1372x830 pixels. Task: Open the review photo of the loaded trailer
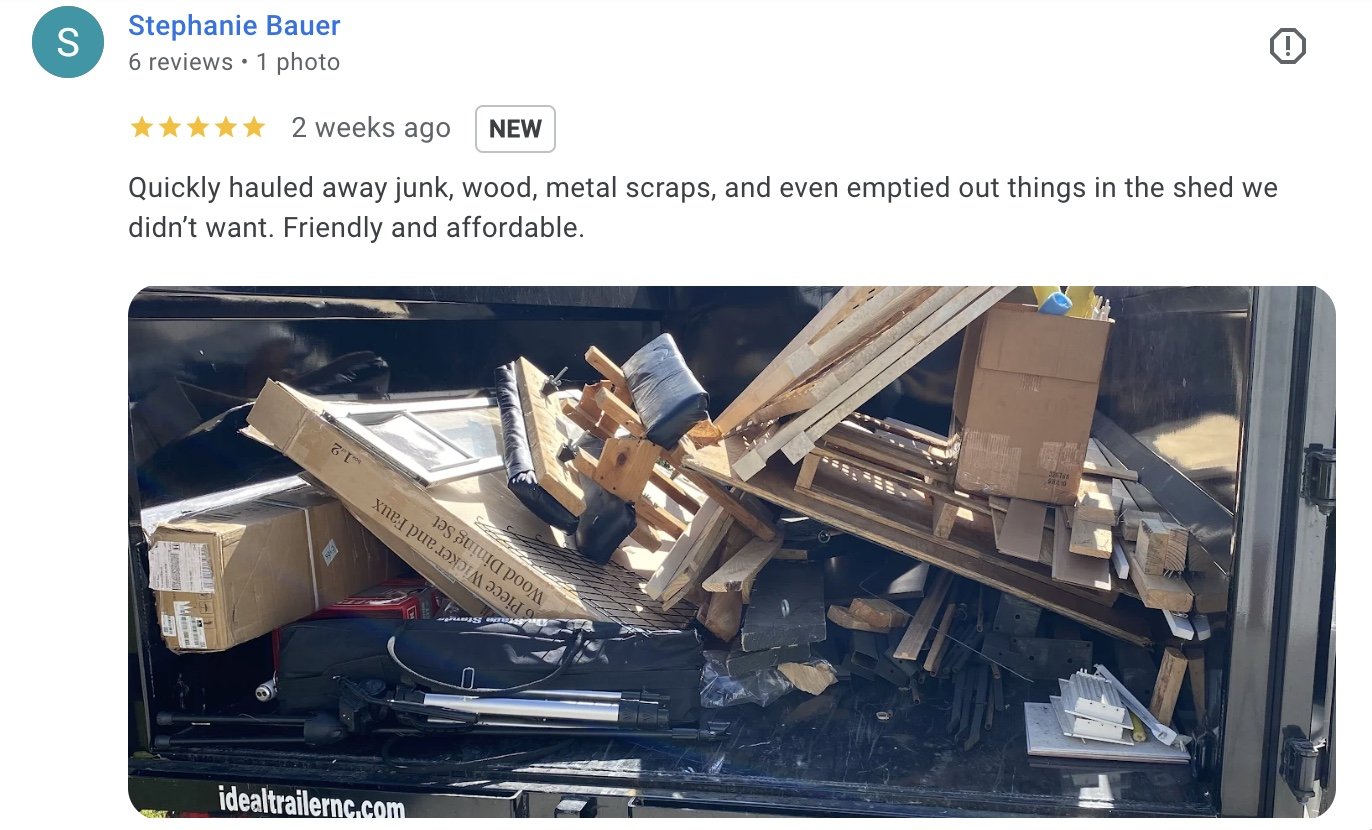pyautogui.click(x=732, y=552)
